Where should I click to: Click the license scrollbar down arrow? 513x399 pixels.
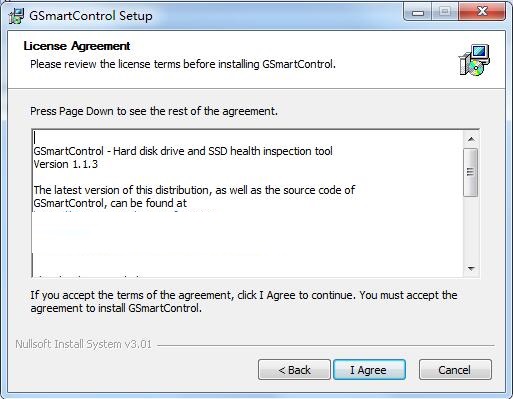(471, 269)
